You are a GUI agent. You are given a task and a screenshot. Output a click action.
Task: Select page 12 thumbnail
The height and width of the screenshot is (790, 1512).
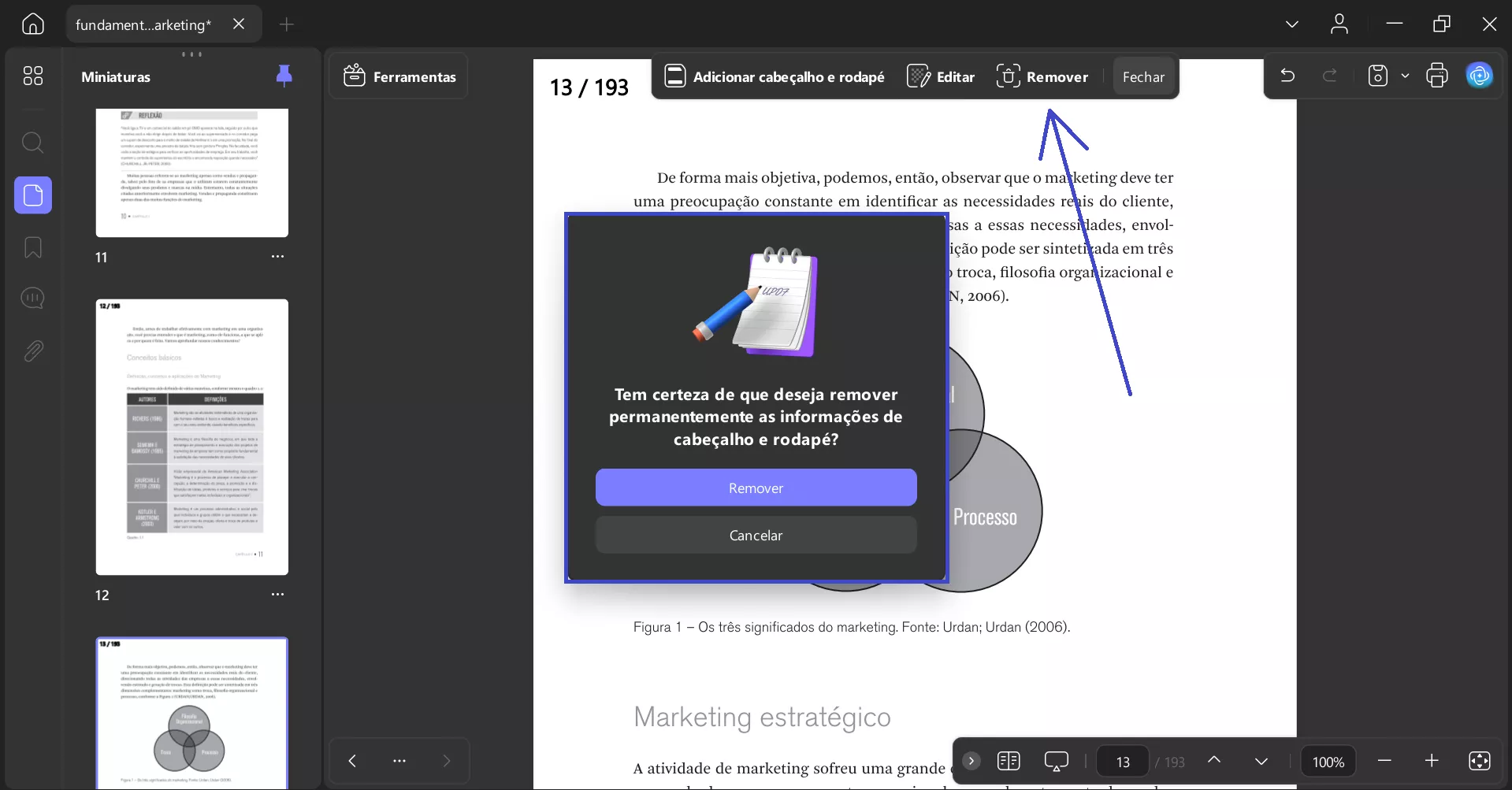192,437
